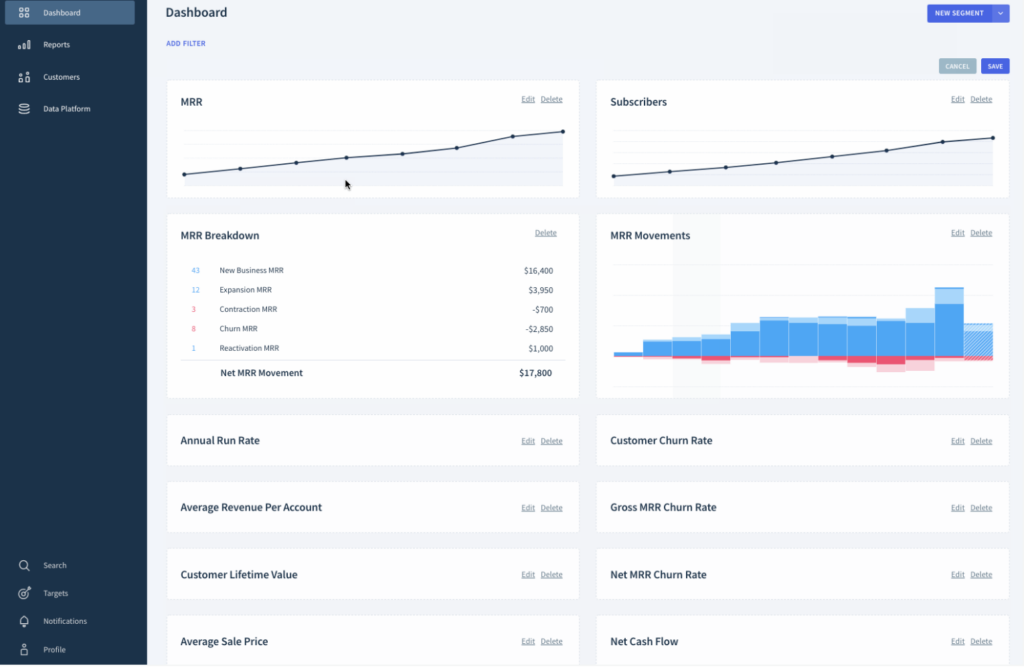
Task: Select Reports from the navigation menu
Action: [57, 44]
